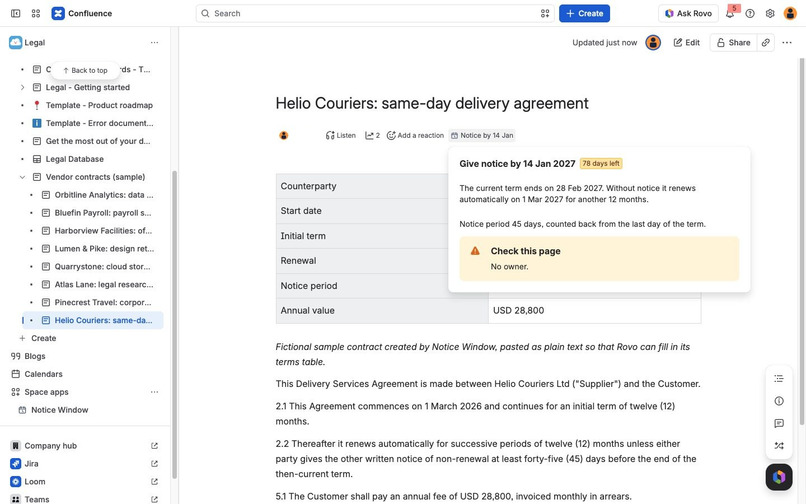Open the table of contents outline icon
The image size is (806, 504).
pyautogui.click(x=779, y=379)
